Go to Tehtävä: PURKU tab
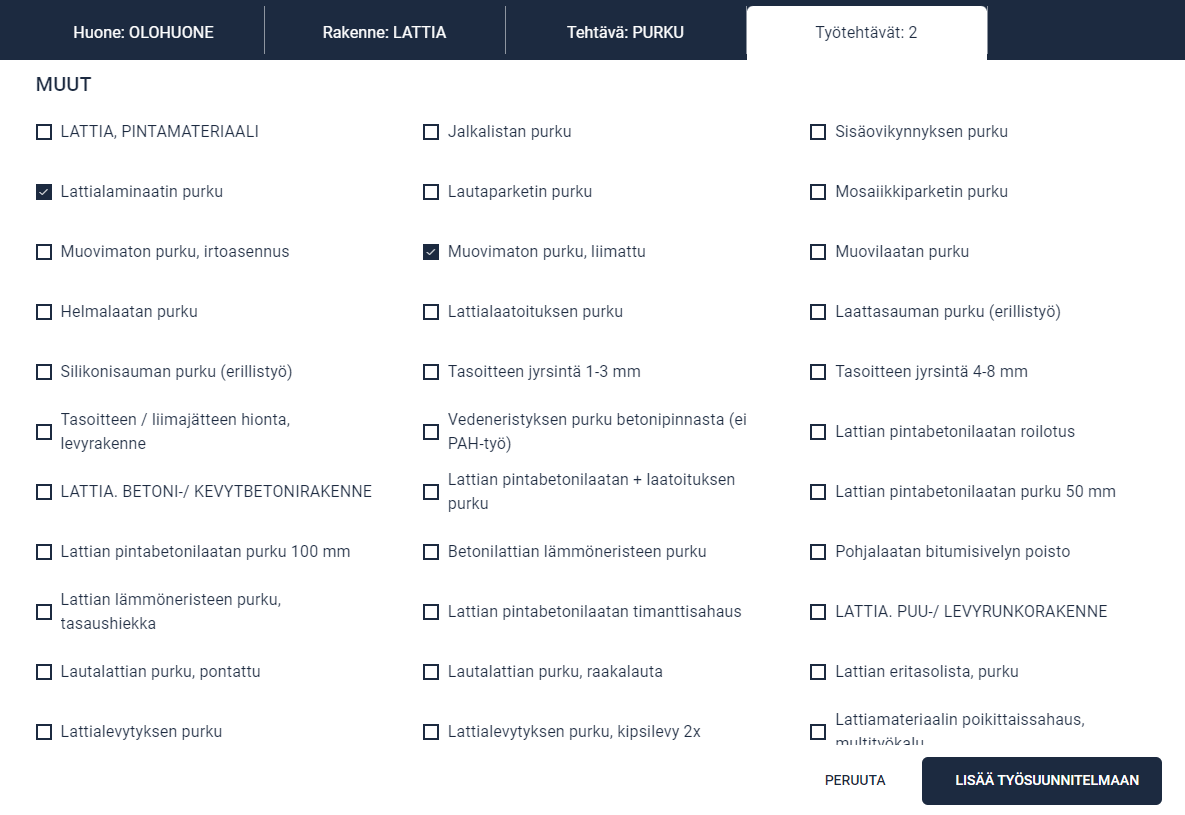 (625, 32)
